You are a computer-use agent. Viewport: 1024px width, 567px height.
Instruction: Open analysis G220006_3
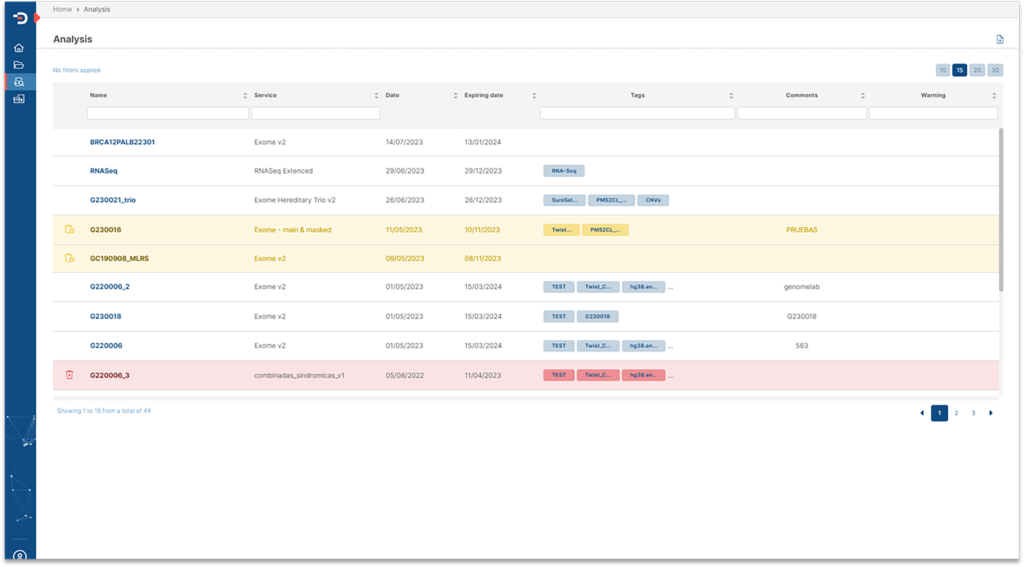pos(110,375)
